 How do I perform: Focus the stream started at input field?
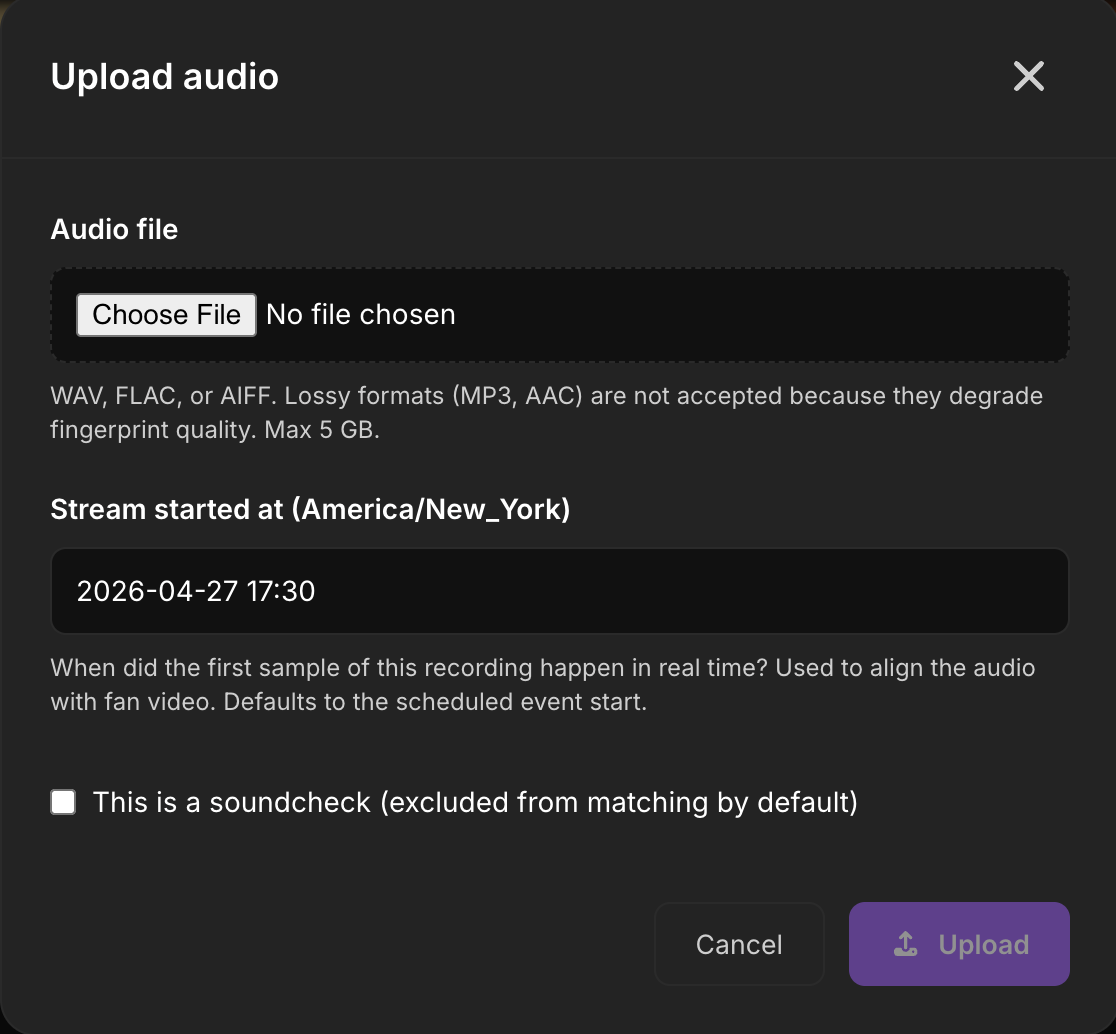coord(559,590)
